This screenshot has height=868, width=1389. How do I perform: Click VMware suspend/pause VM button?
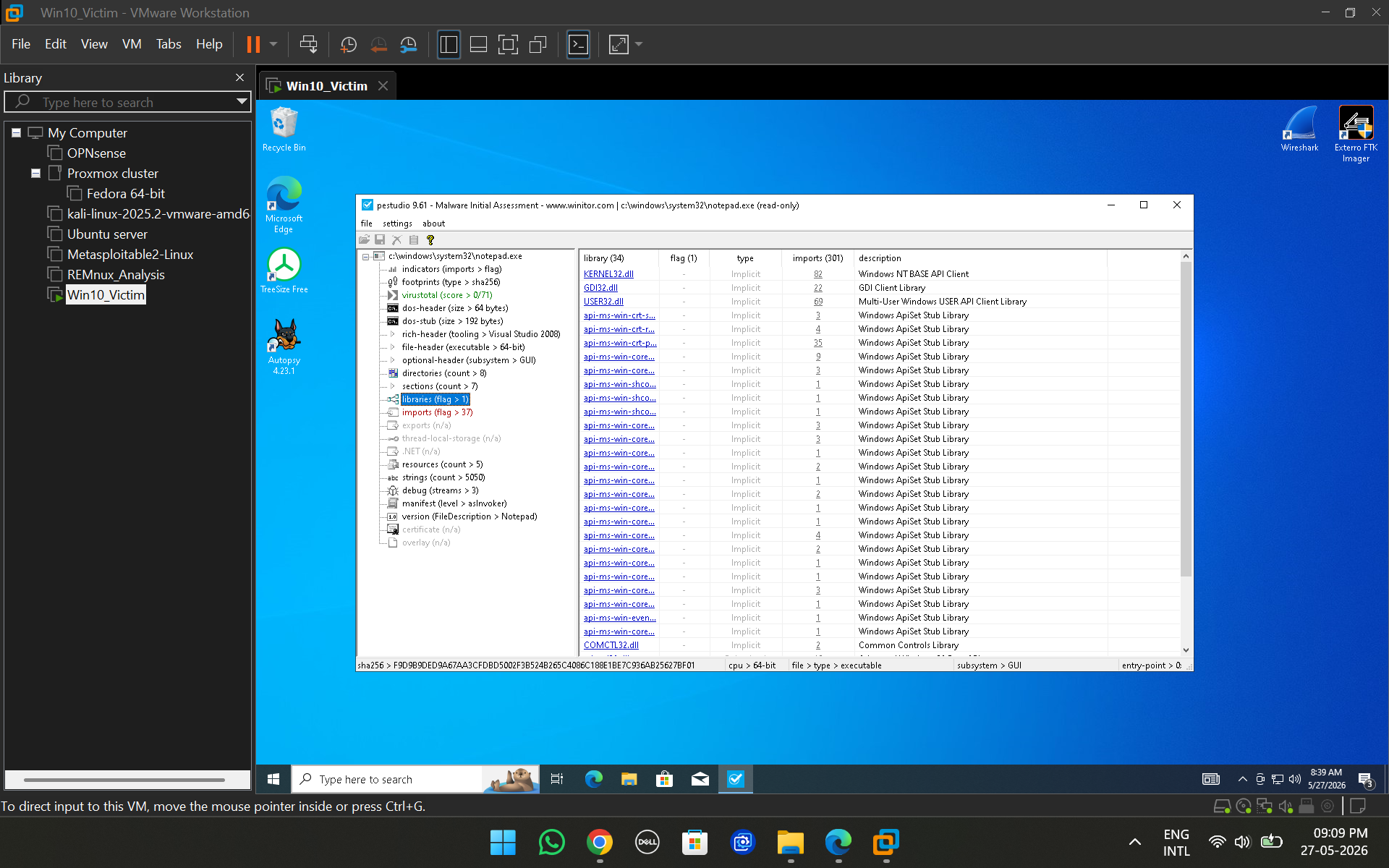[x=253, y=44]
